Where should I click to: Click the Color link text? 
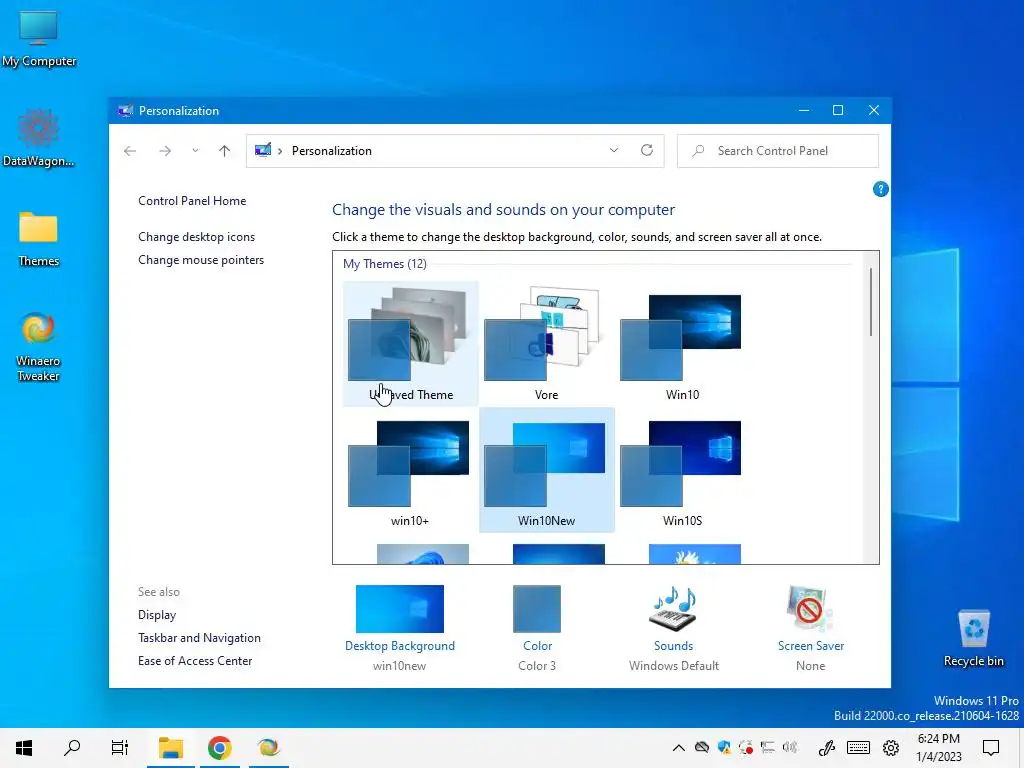click(x=537, y=645)
